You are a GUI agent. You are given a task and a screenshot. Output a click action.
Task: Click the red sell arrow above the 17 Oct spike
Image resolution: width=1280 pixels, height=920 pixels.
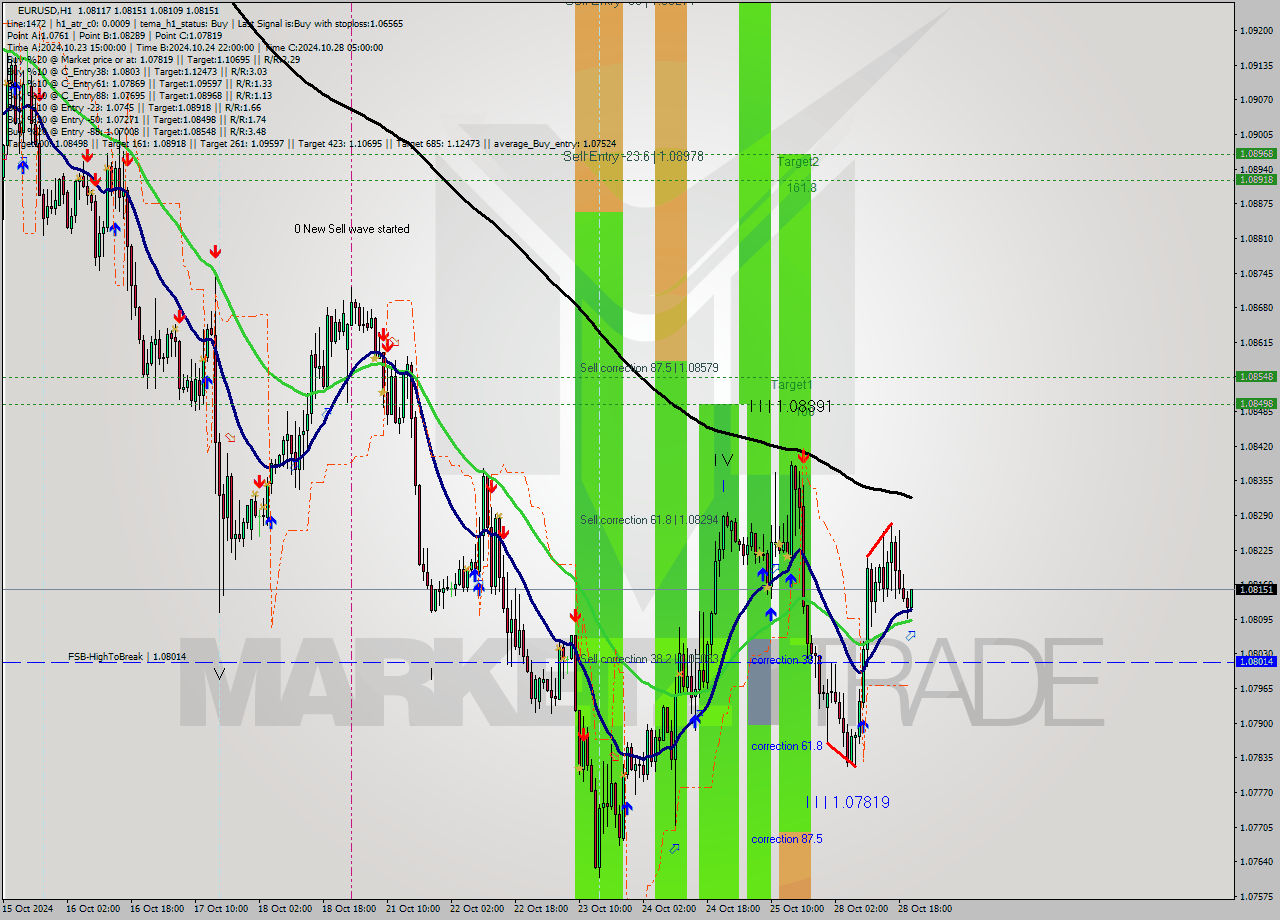(215, 251)
